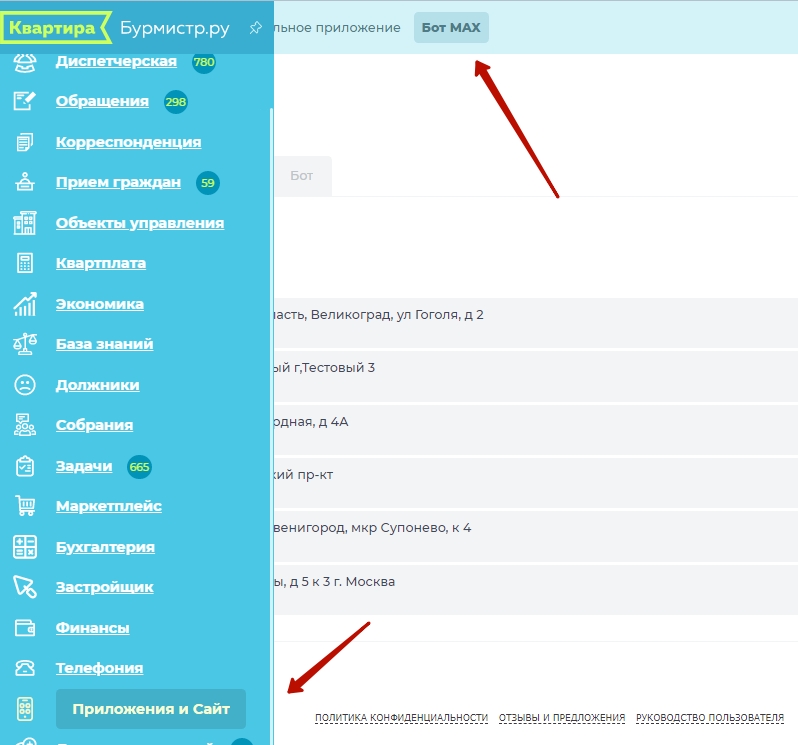Open Политика конфиденциальности link
Image resolution: width=798 pixels, height=745 pixels.
pos(401,718)
